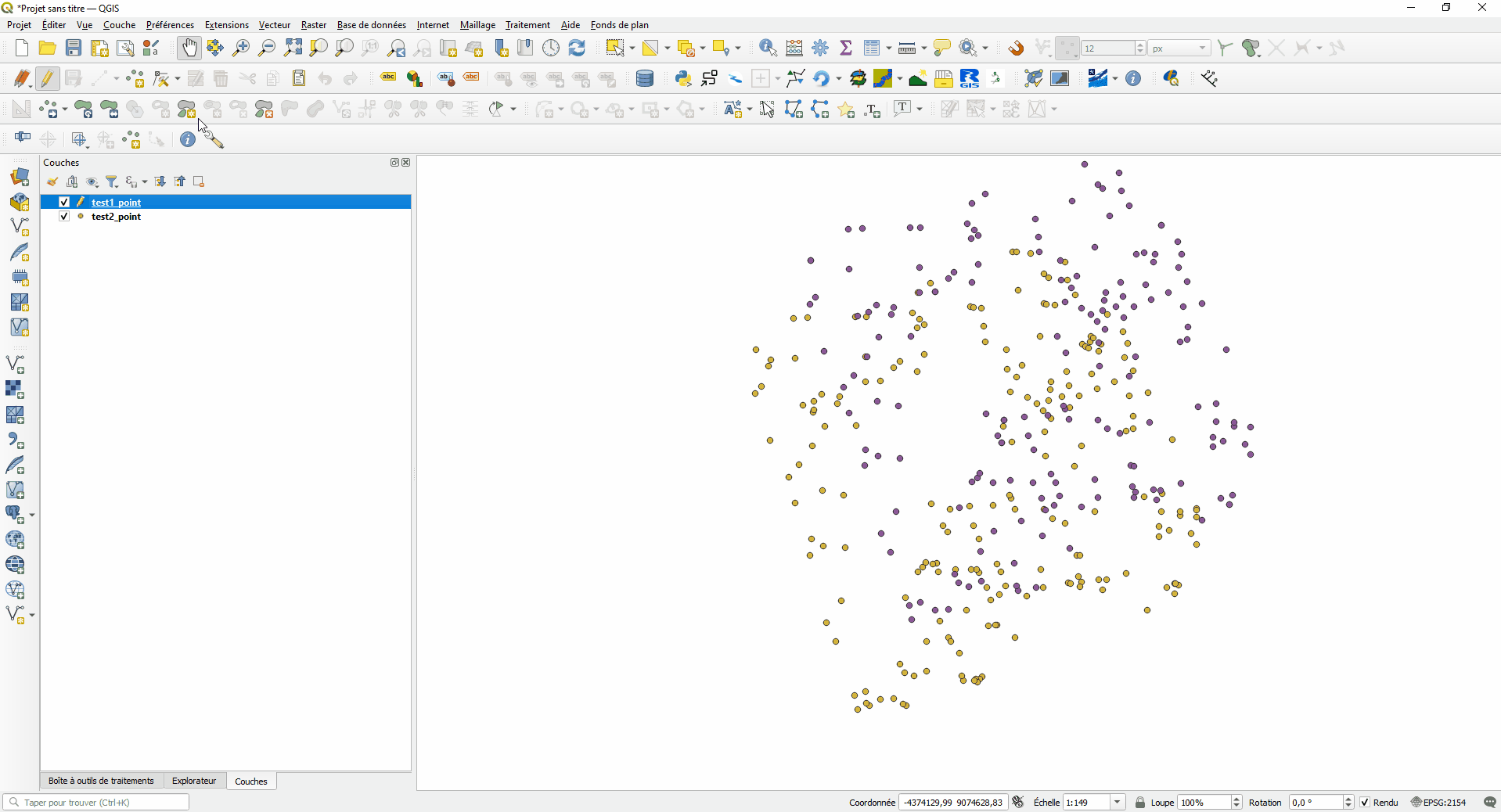This screenshot has width=1501, height=812.
Task: Increase the Loupe percentage stepper
Action: tap(1235, 799)
